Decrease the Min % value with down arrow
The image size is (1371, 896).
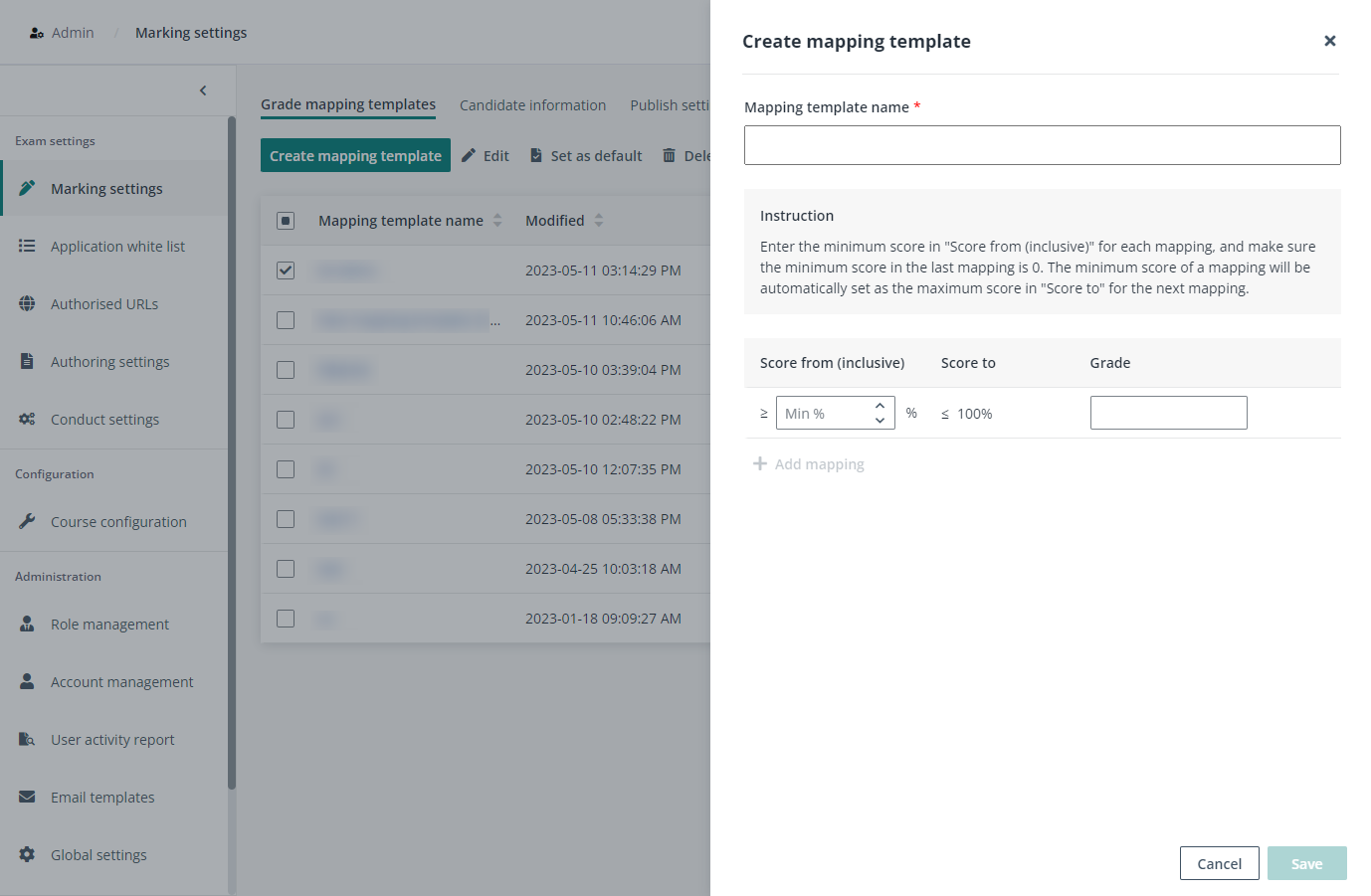tap(880, 420)
